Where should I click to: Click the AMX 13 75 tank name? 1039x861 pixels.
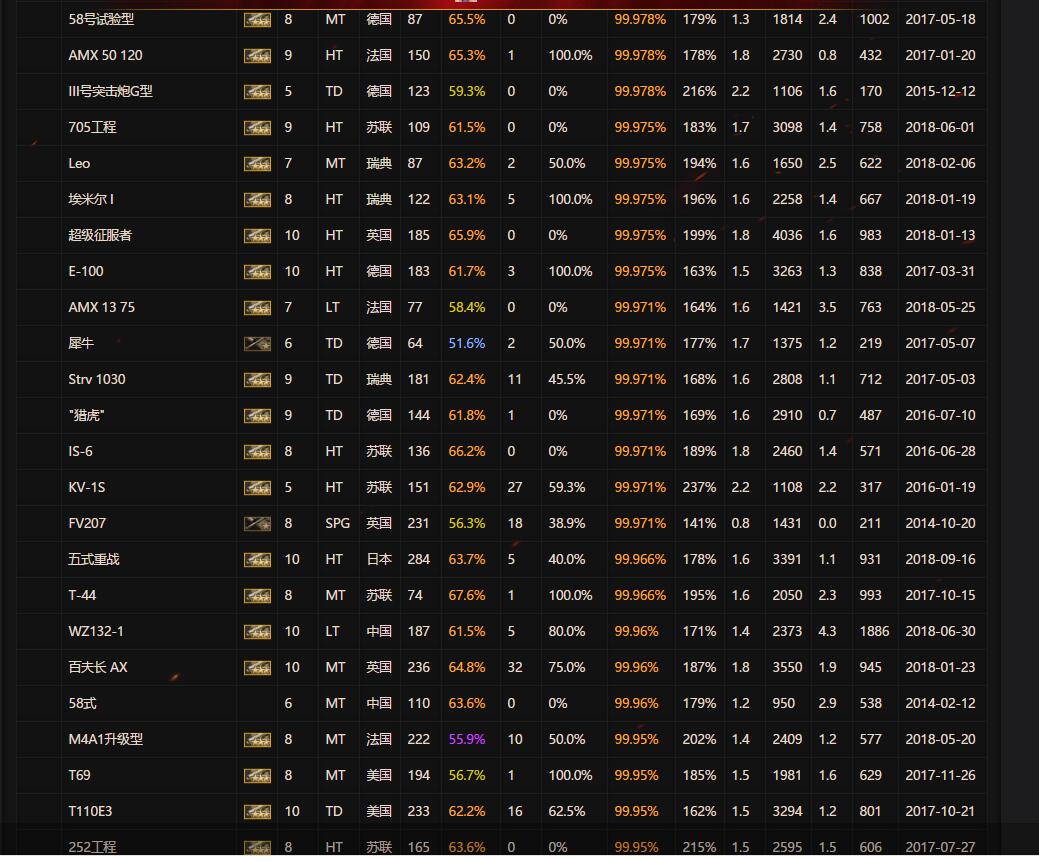click(x=101, y=307)
